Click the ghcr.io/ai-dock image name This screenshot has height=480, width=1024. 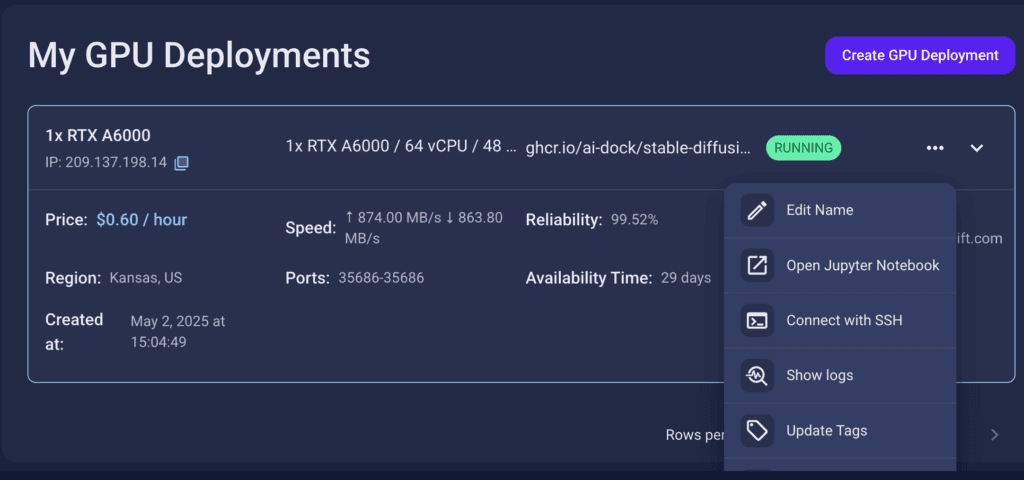(639, 147)
